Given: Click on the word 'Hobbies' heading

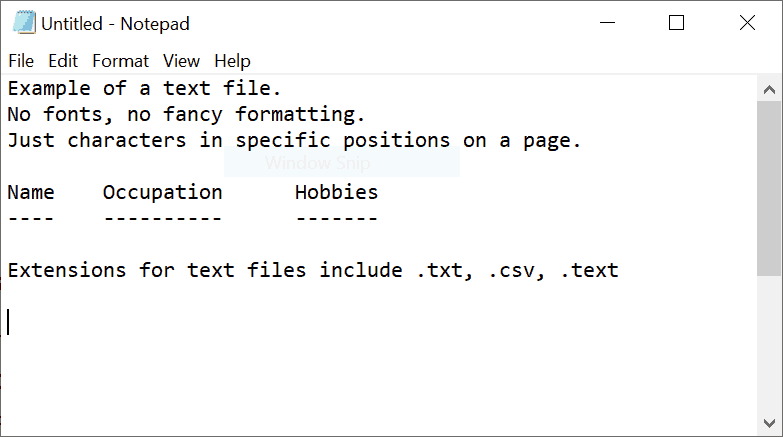Looking at the screenshot, I should (337, 193).
